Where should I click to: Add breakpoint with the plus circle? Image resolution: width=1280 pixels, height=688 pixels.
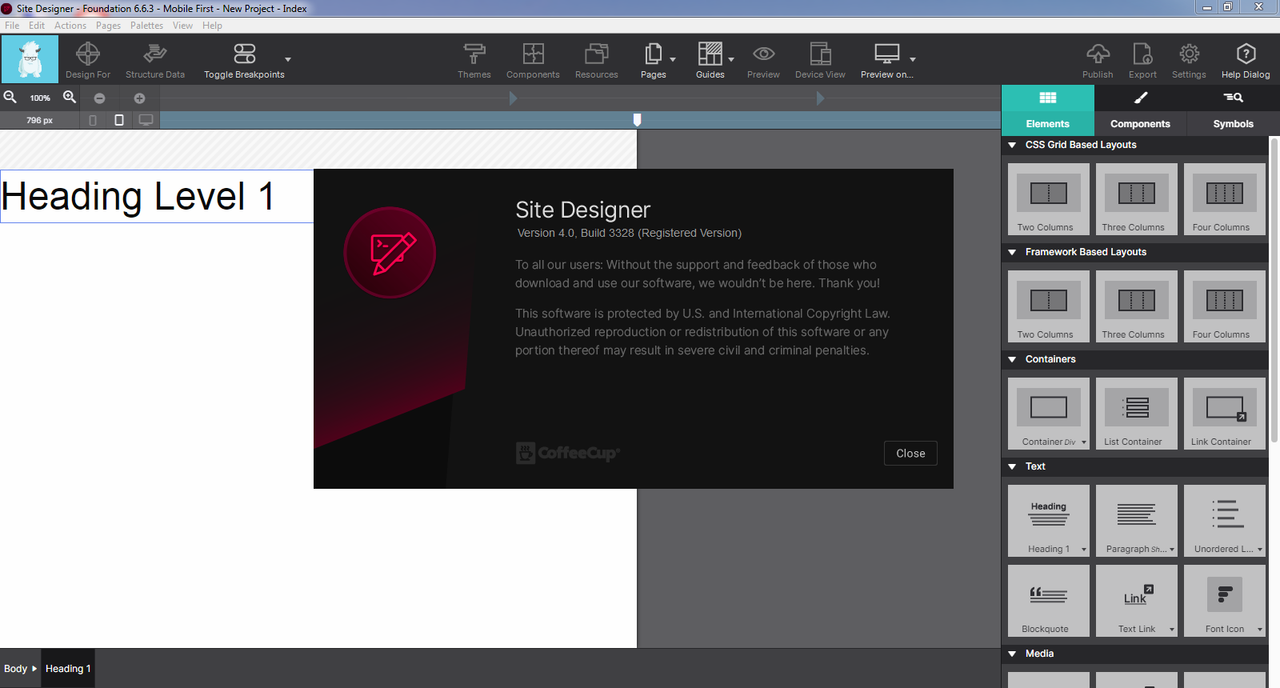139,98
